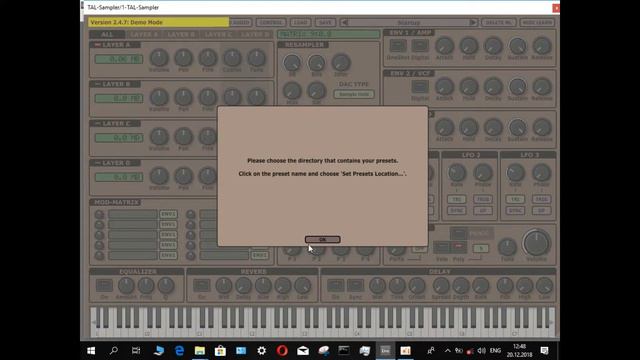
Task: Click the minus icon beside LAYER B header
Action: click(x=97, y=84)
